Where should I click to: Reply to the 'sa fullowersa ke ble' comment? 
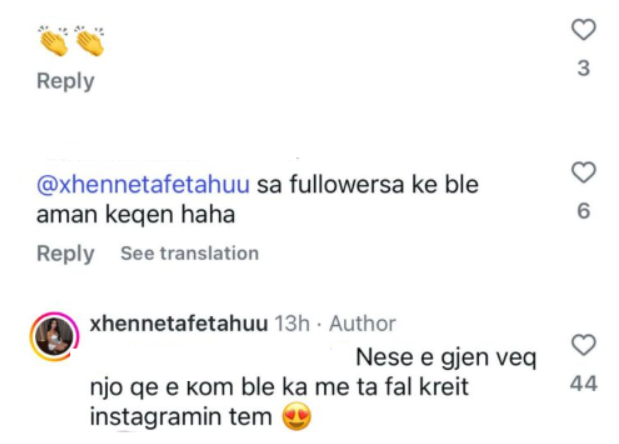[65, 253]
